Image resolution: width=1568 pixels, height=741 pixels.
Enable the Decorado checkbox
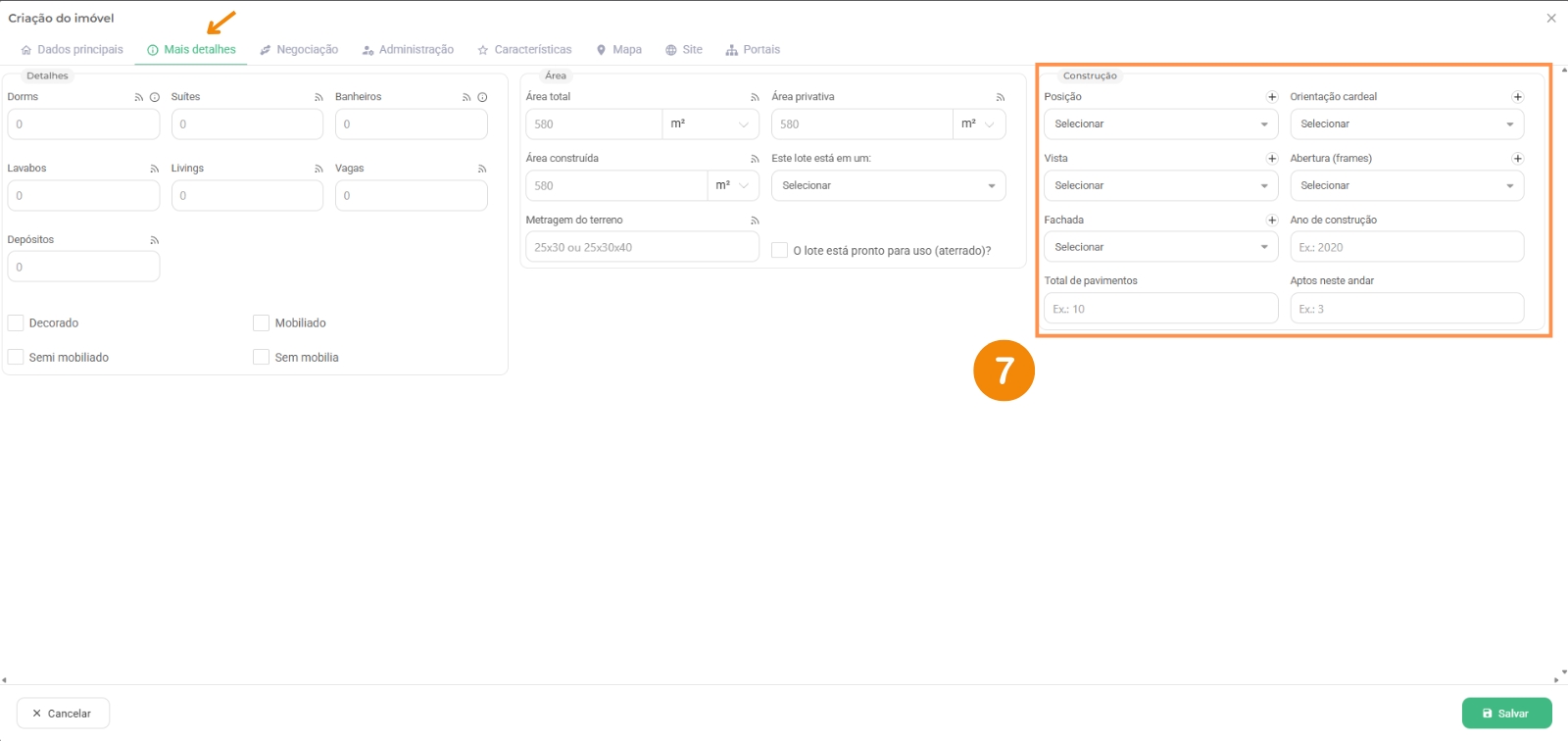tap(16, 323)
